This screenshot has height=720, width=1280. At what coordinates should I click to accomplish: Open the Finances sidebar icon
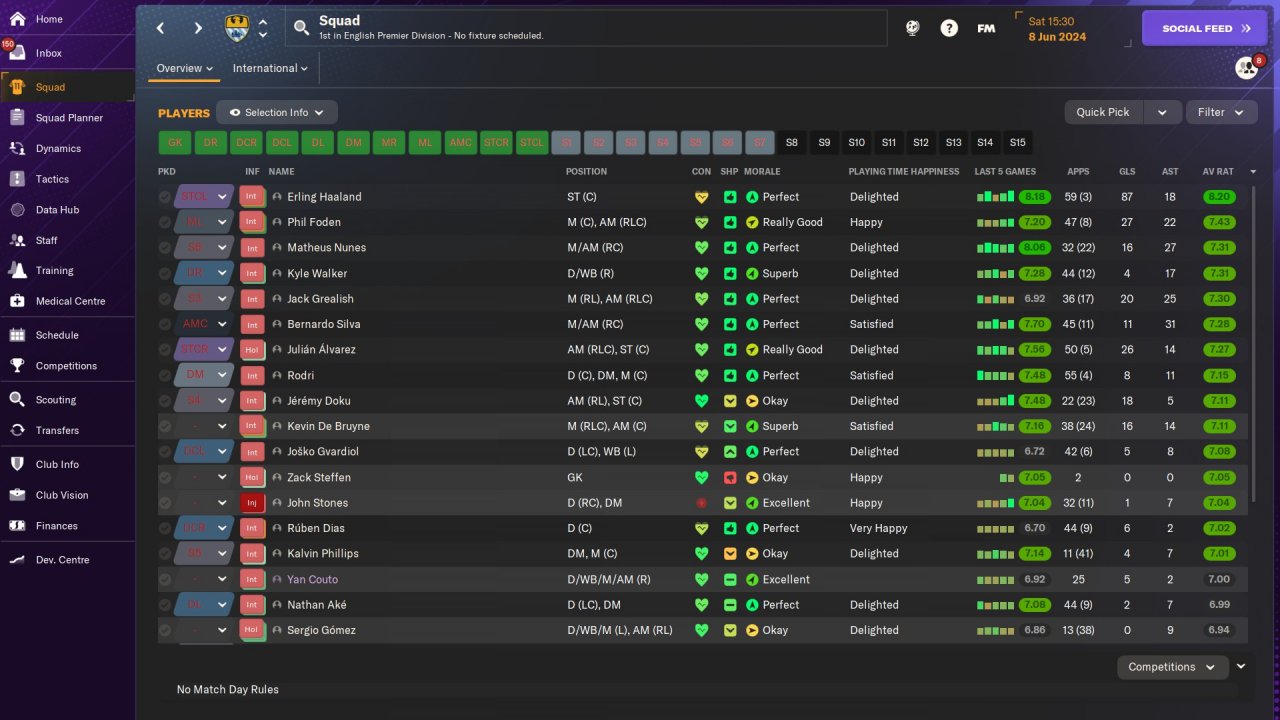17,526
